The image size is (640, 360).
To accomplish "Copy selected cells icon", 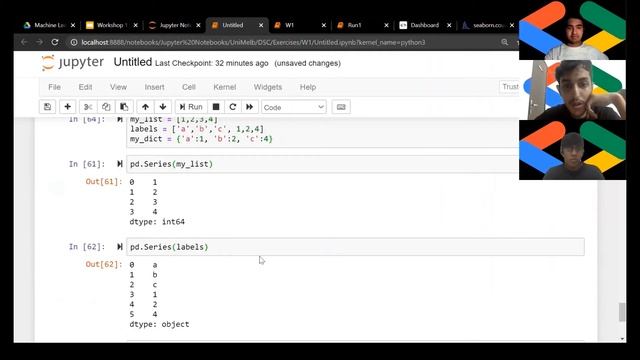I will [106, 107].
